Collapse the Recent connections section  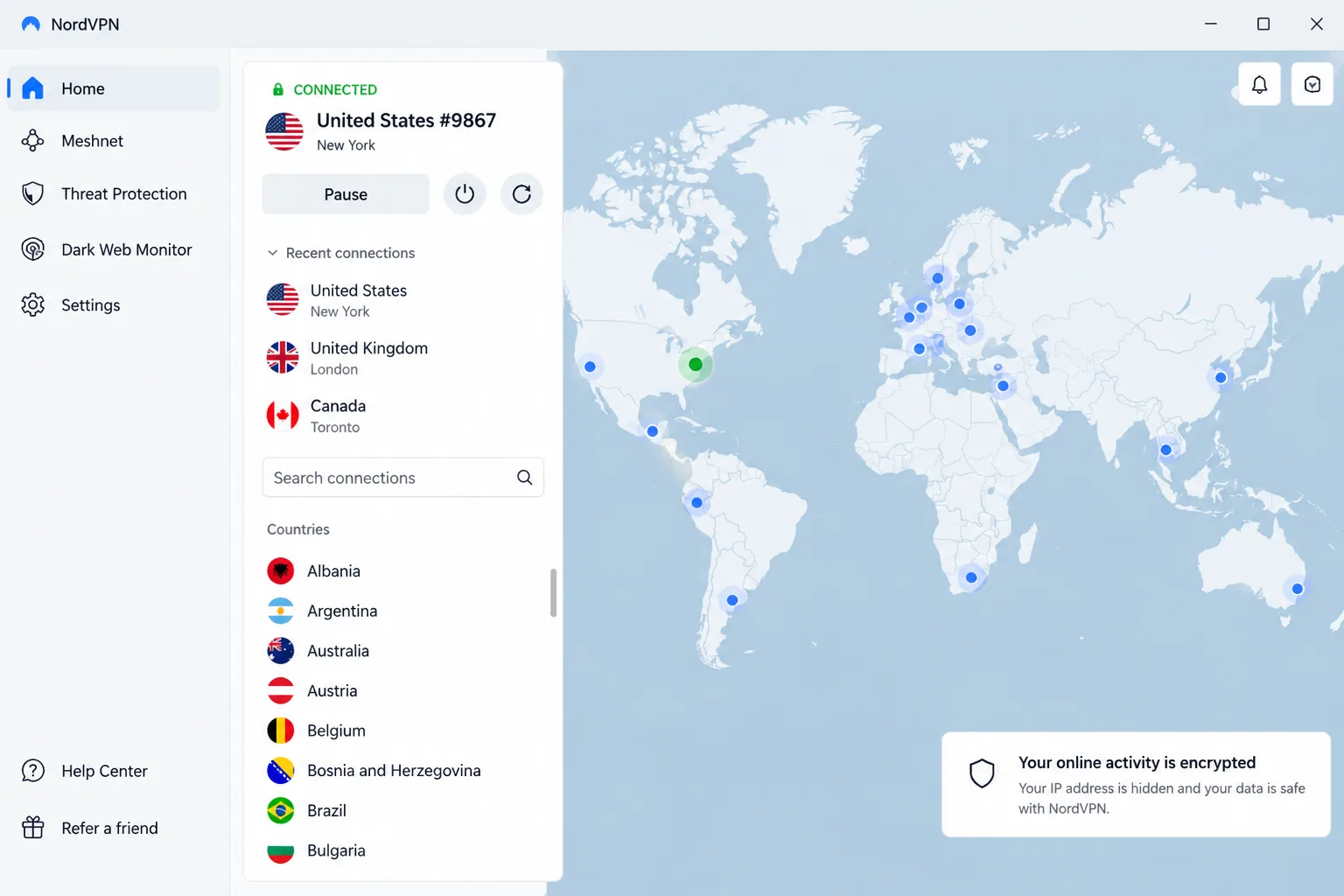[341, 253]
